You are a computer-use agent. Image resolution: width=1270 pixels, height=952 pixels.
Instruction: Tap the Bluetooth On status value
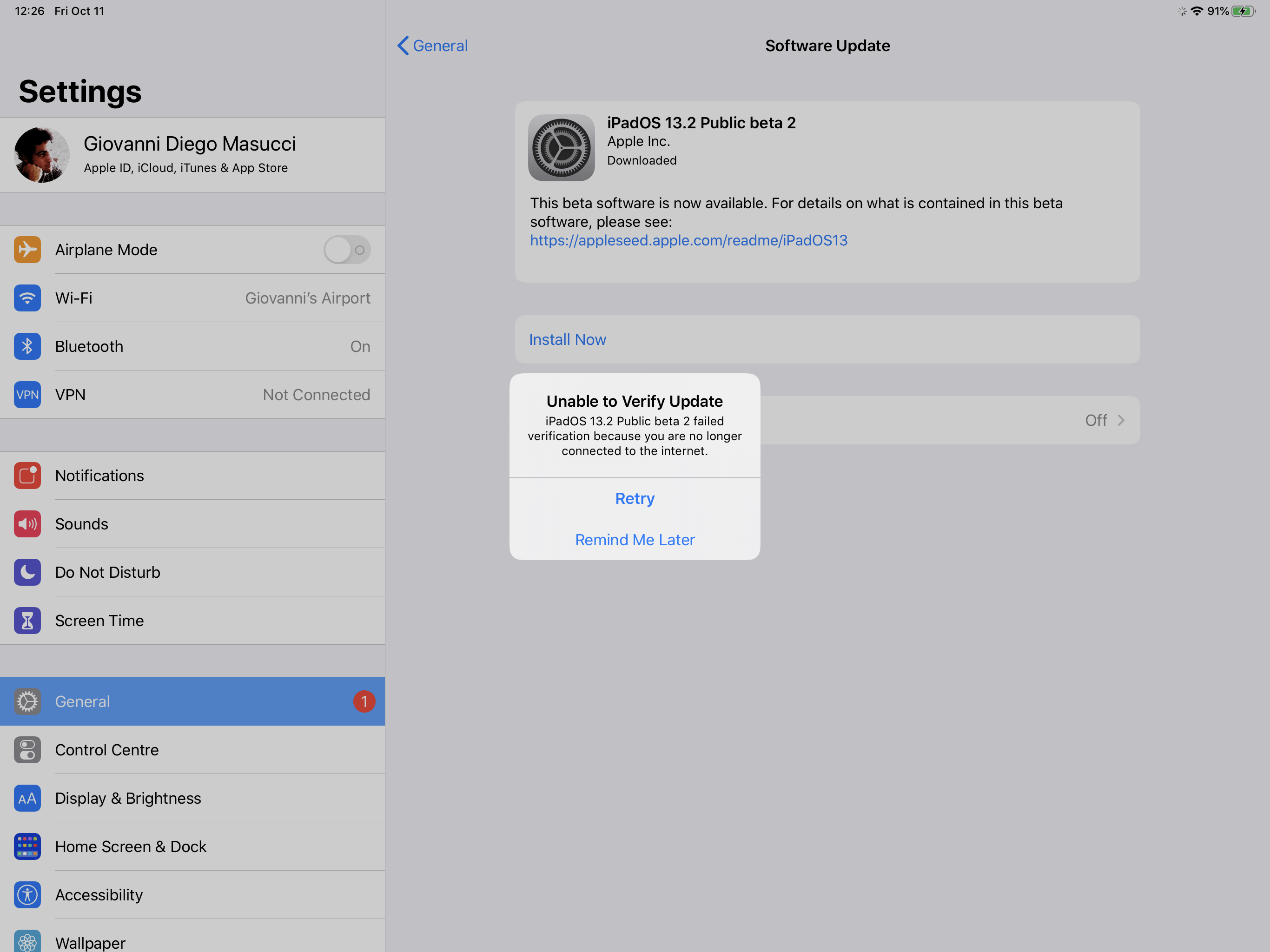coord(360,346)
